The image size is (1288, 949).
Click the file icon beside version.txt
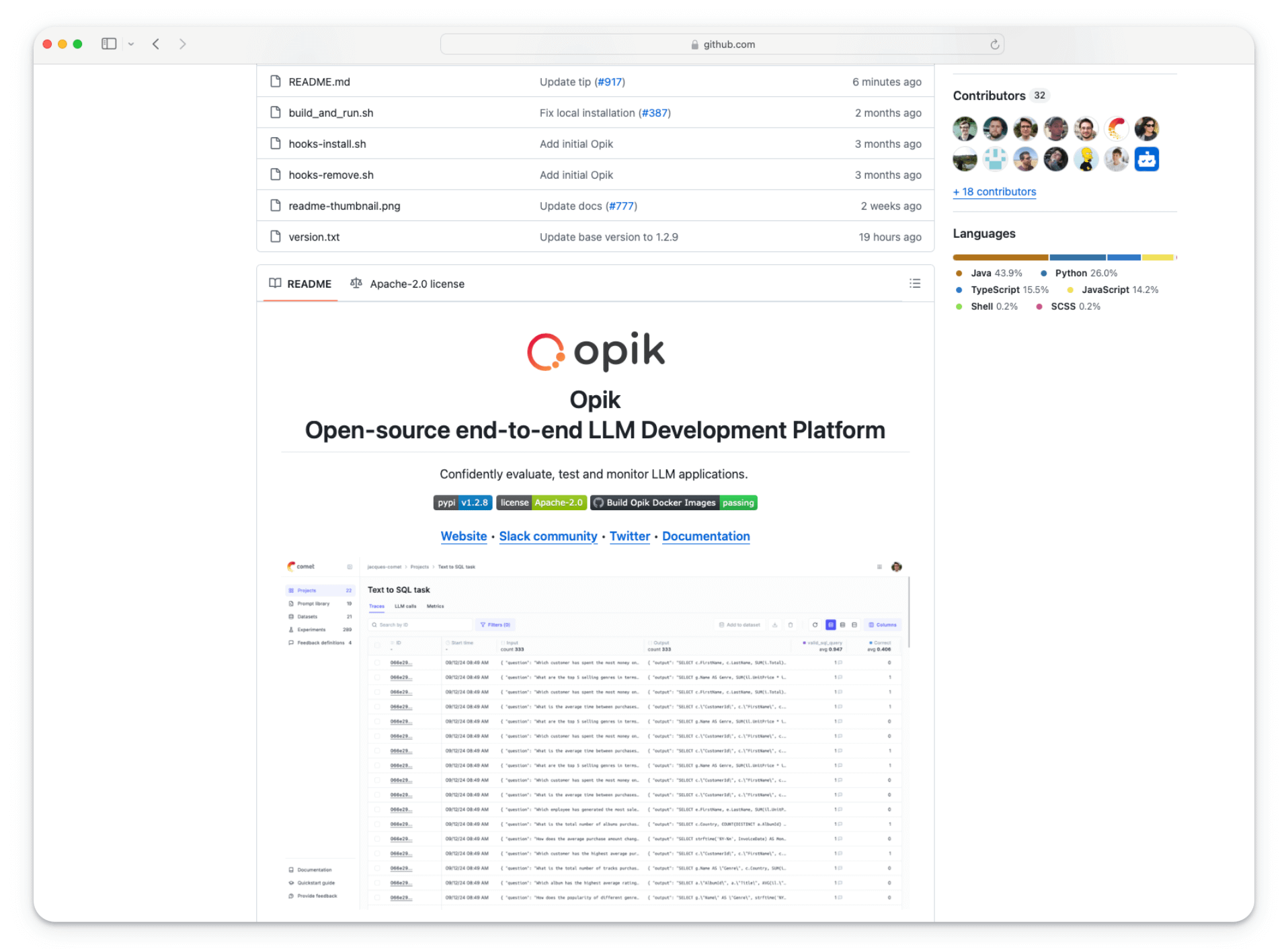tap(275, 237)
